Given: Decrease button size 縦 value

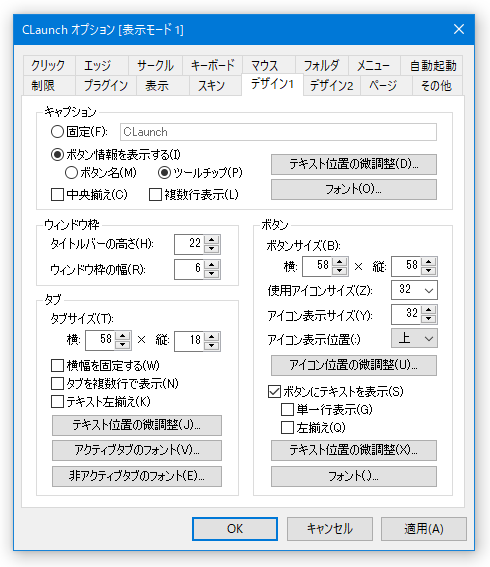Looking at the screenshot, I should pos(429,271).
